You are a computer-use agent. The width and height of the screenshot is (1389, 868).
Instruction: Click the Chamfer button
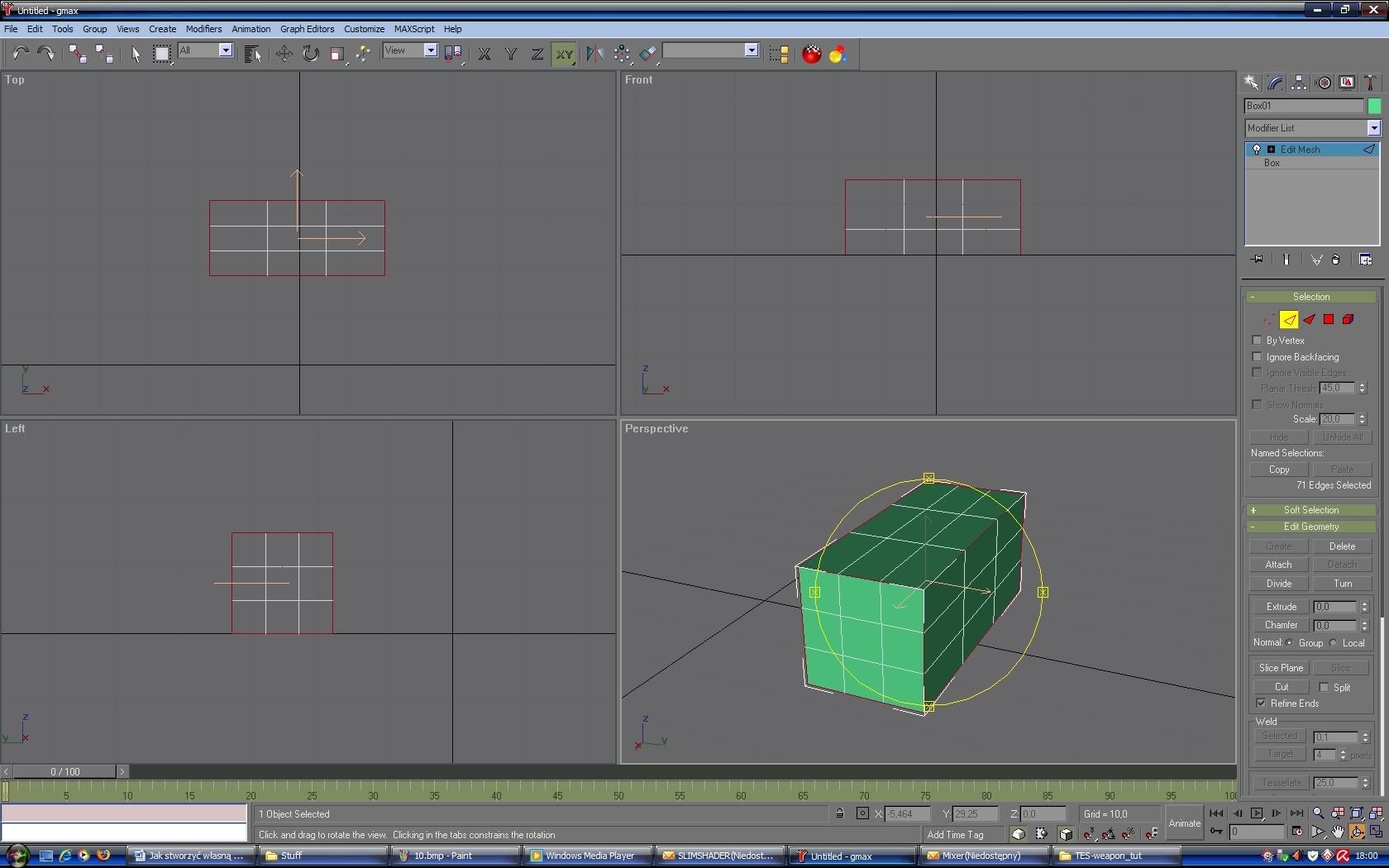[1281, 625]
